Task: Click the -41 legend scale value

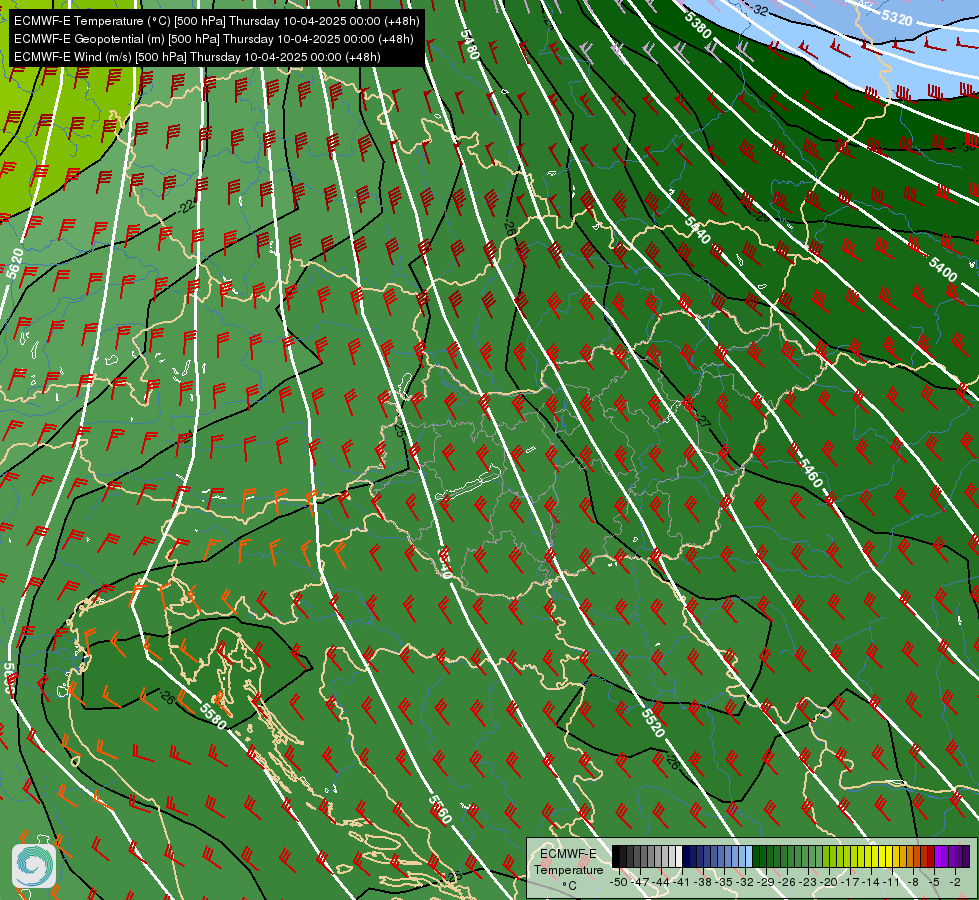Action: [x=682, y=882]
